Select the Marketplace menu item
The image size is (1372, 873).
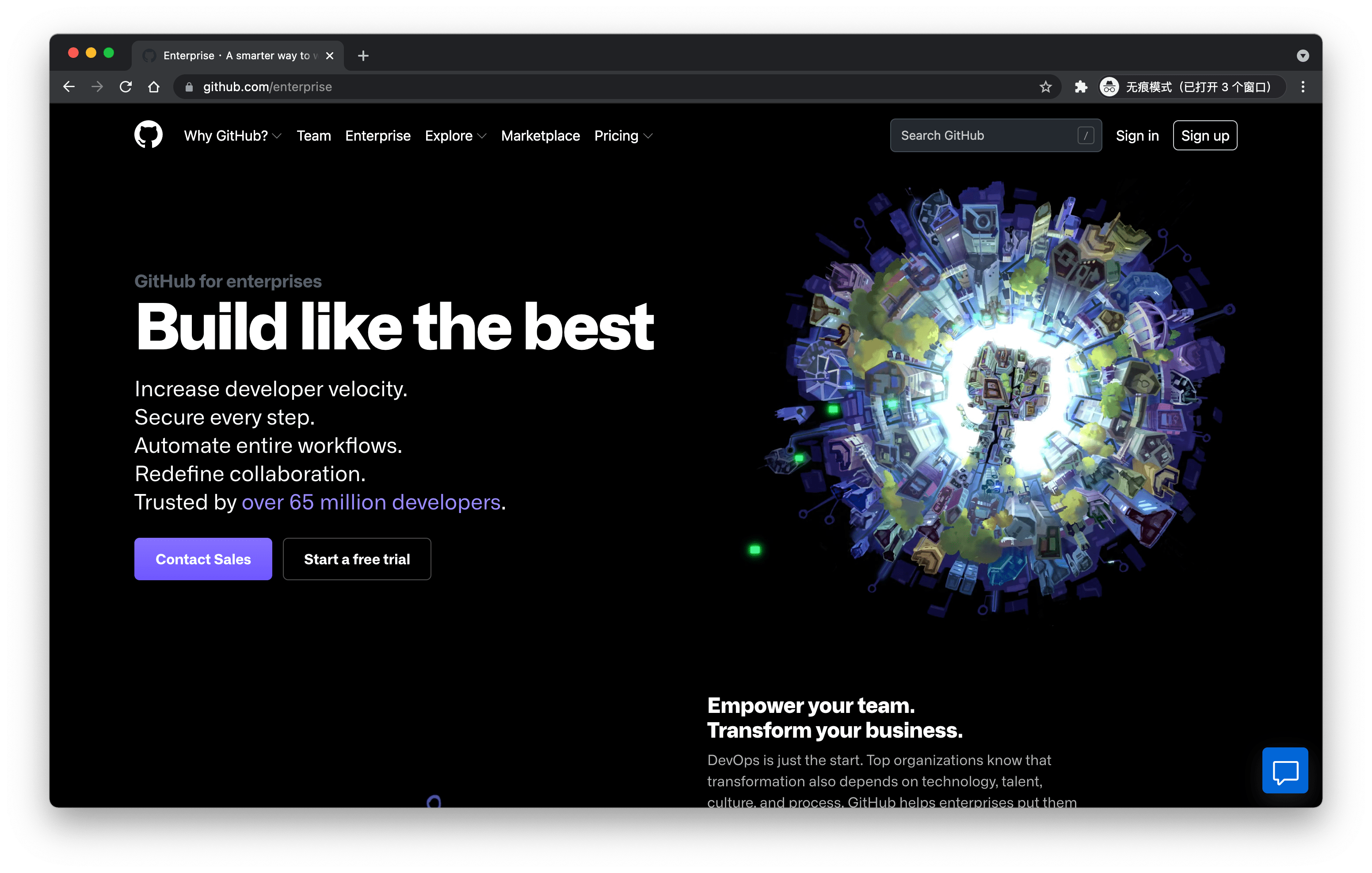coord(540,136)
